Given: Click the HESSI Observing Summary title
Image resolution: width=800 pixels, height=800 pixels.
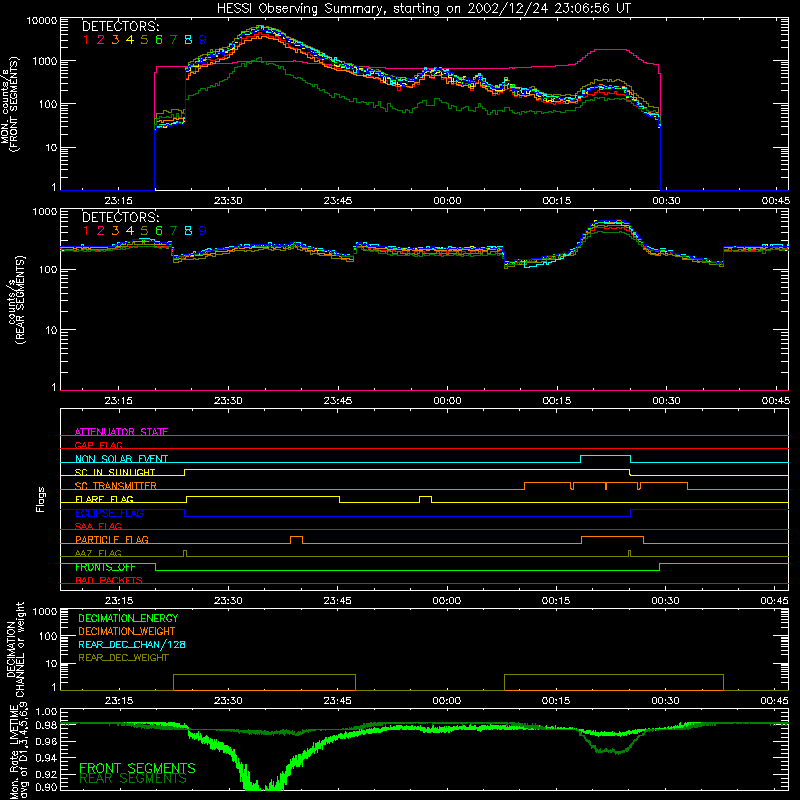Looking at the screenshot, I should pyautogui.click(x=423, y=8).
